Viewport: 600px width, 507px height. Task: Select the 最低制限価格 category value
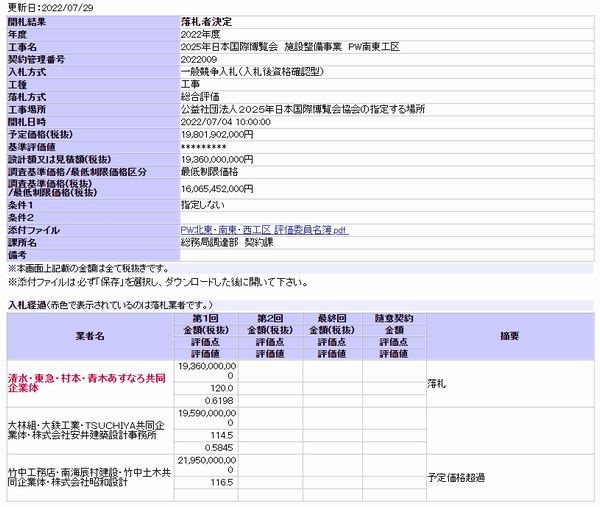click(x=209, y=172)
